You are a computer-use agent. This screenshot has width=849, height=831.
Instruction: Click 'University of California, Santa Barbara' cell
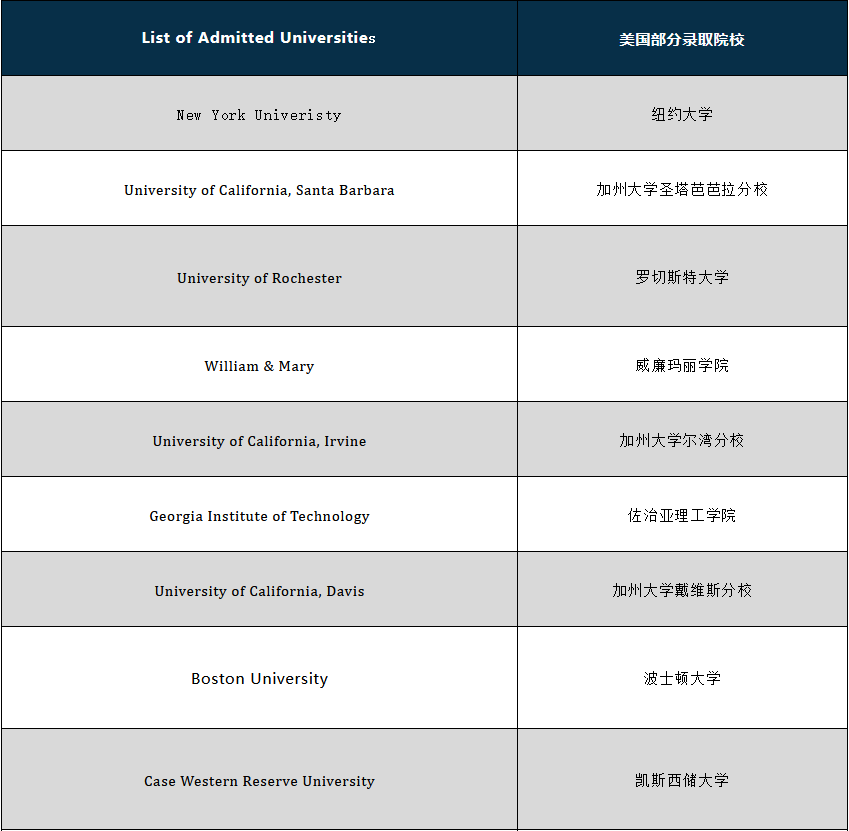tap(259, 190)
